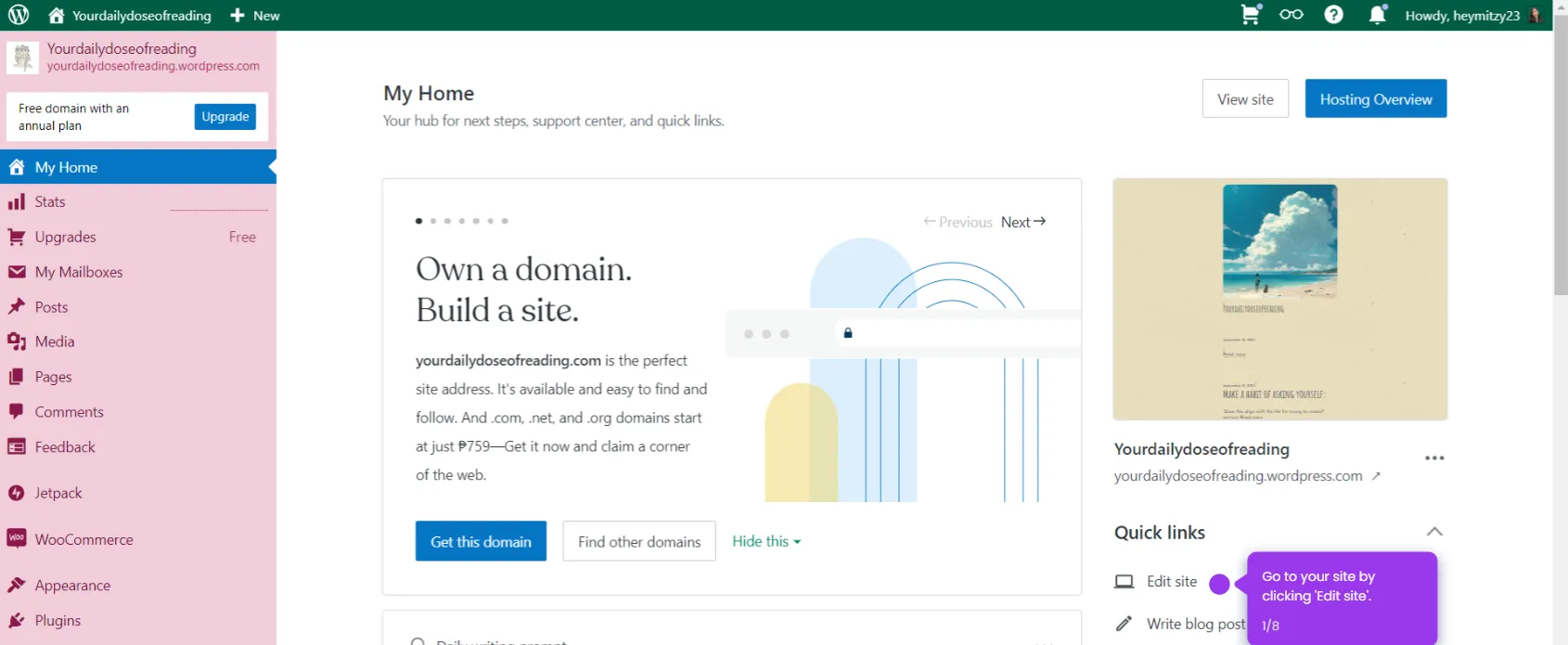The height and width of the screenshot is (645, 1568).
Task: Select the last carousel pagination dot
Action: (x=505, y=221)
